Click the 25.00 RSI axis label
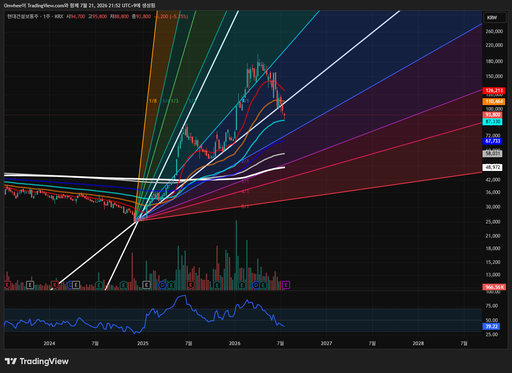Screen dimensions: 512x373 [492, 334]
